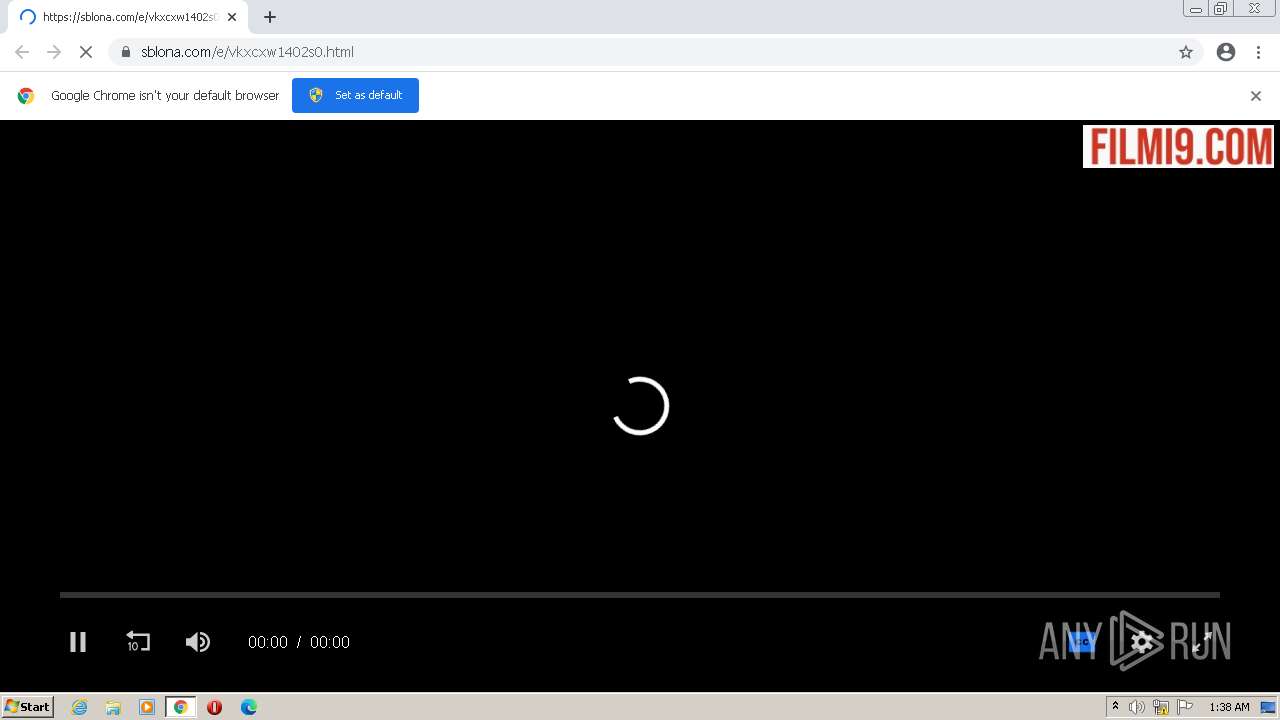Open video player settings gear
1280x720 pixels.
pos(1142,642)
